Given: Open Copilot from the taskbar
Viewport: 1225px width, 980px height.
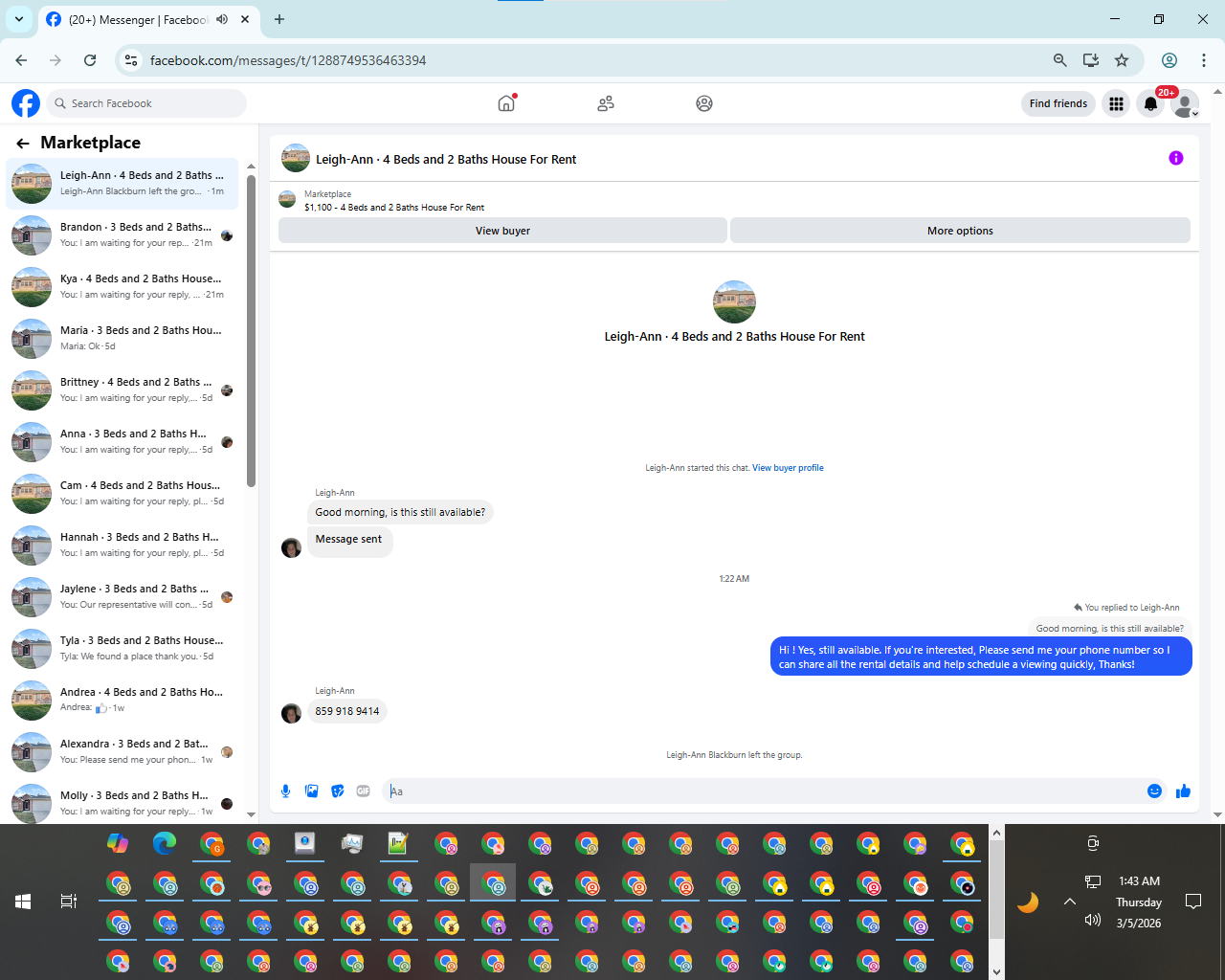Looking at the screenshot, I should tap(118, 843).
